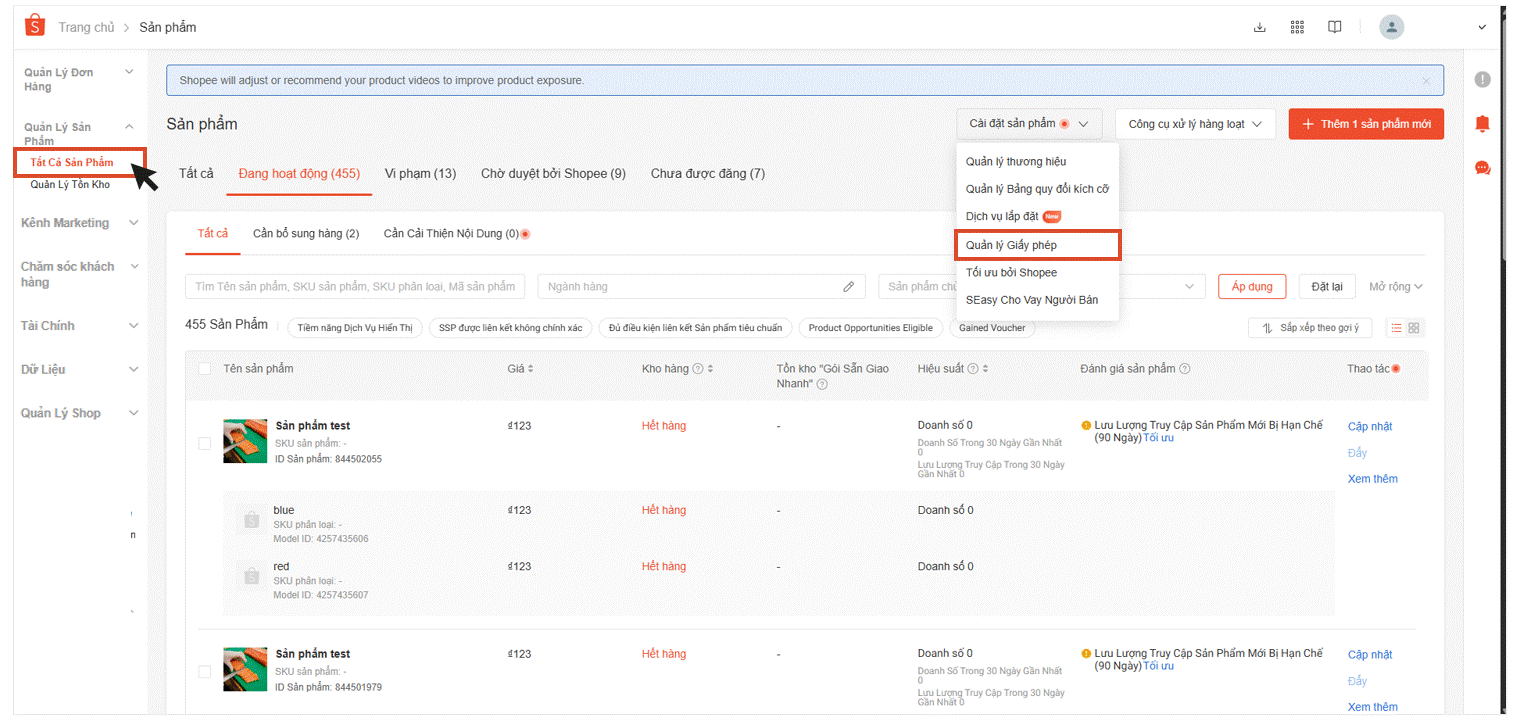Click Cập nhật for product ID 844502055
The image size is (1520, 720).
tap(1370, 427)
